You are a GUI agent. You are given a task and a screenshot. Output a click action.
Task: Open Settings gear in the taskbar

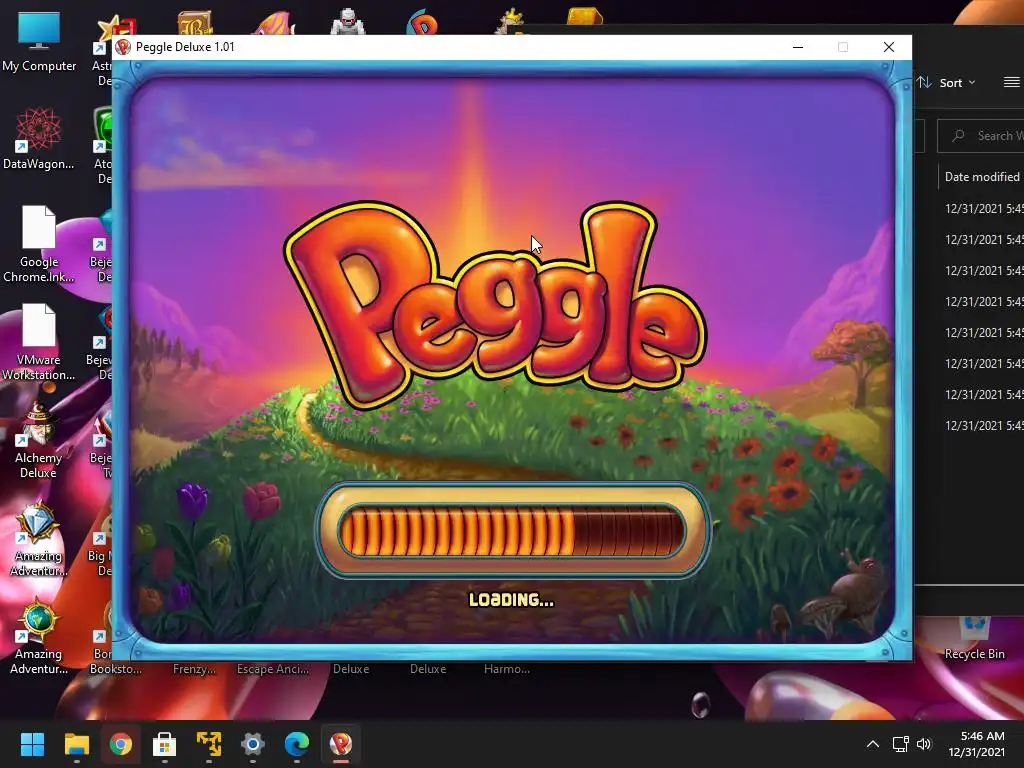(253, 744)
